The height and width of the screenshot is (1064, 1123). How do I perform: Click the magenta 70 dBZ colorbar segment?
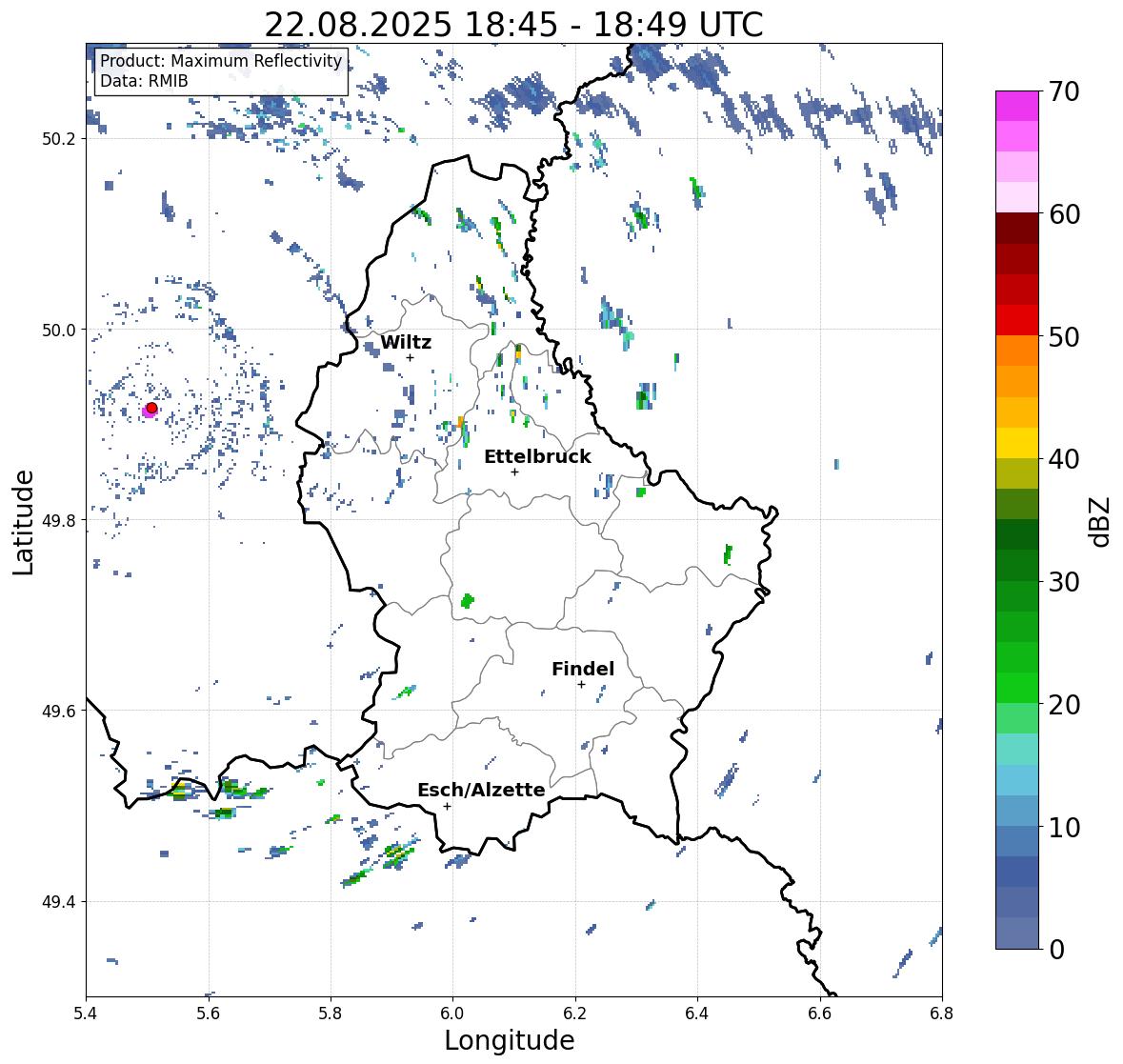coord(1017,106)
